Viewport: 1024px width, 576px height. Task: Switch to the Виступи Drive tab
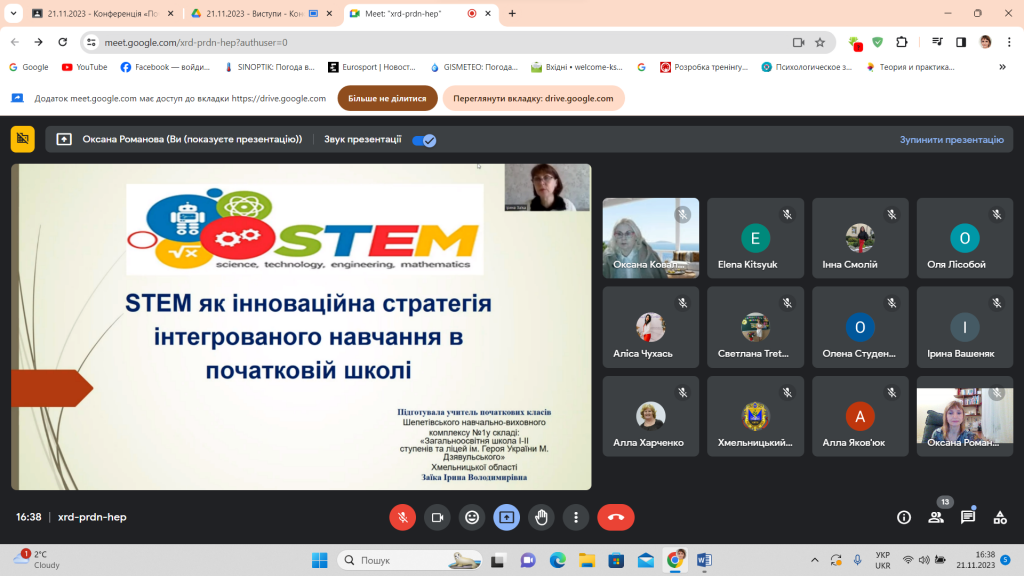coord(261,13)
